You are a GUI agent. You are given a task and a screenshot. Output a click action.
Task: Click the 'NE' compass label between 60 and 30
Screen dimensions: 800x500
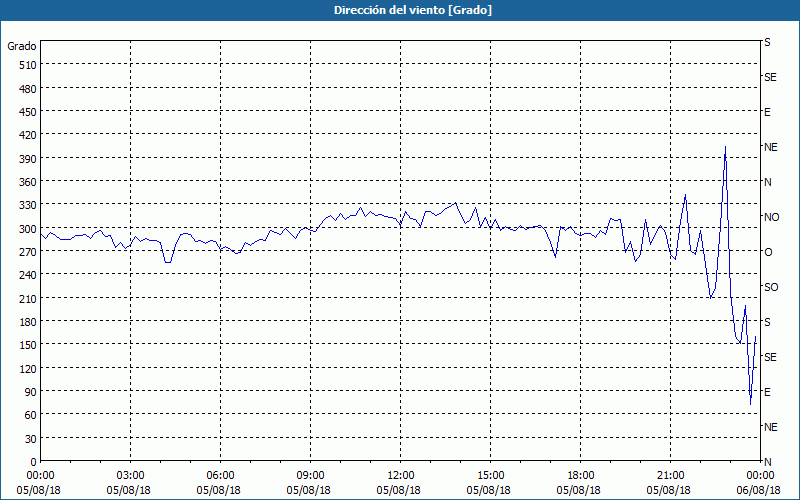click(x=771, y=427)
